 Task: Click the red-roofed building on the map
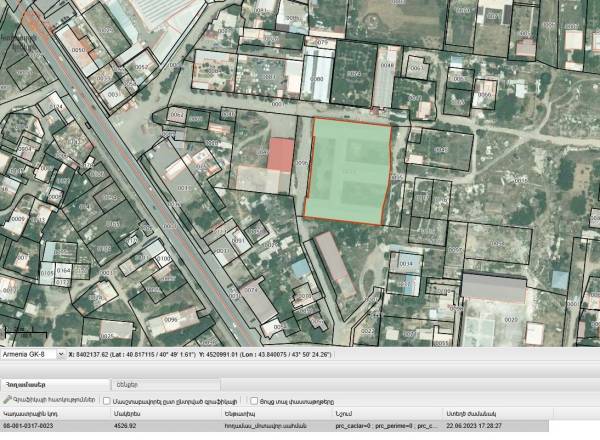coord(281,155)
